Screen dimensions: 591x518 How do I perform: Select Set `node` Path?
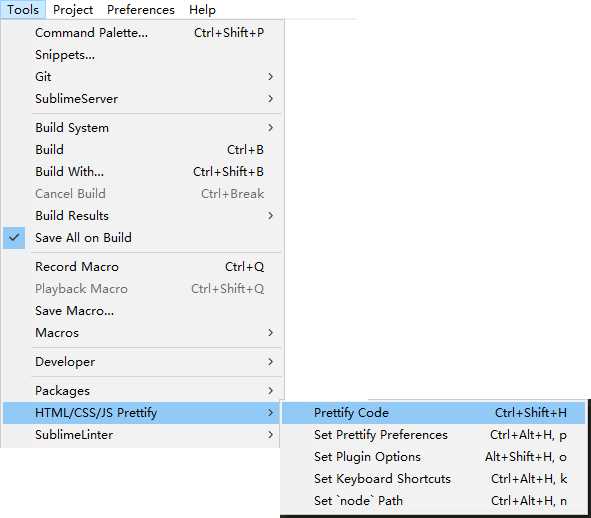[x=433, y=501]
